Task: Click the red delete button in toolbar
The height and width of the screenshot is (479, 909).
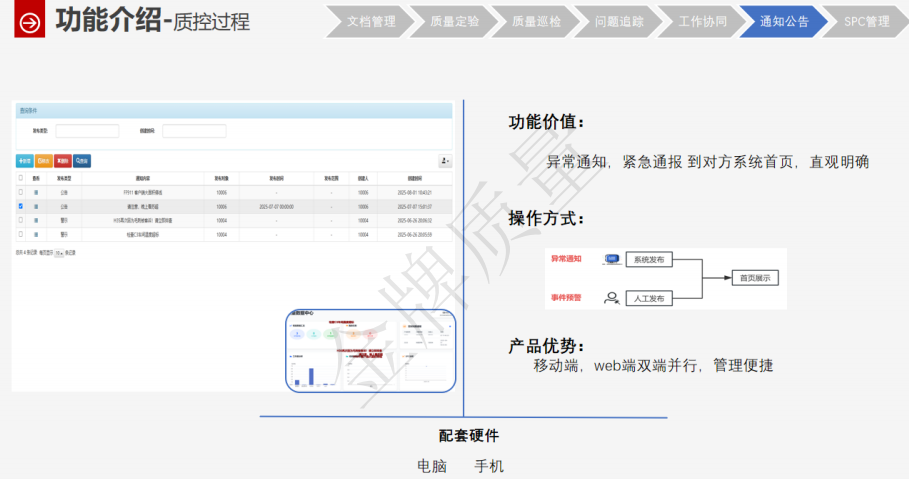Action: [x=63, y=160]
